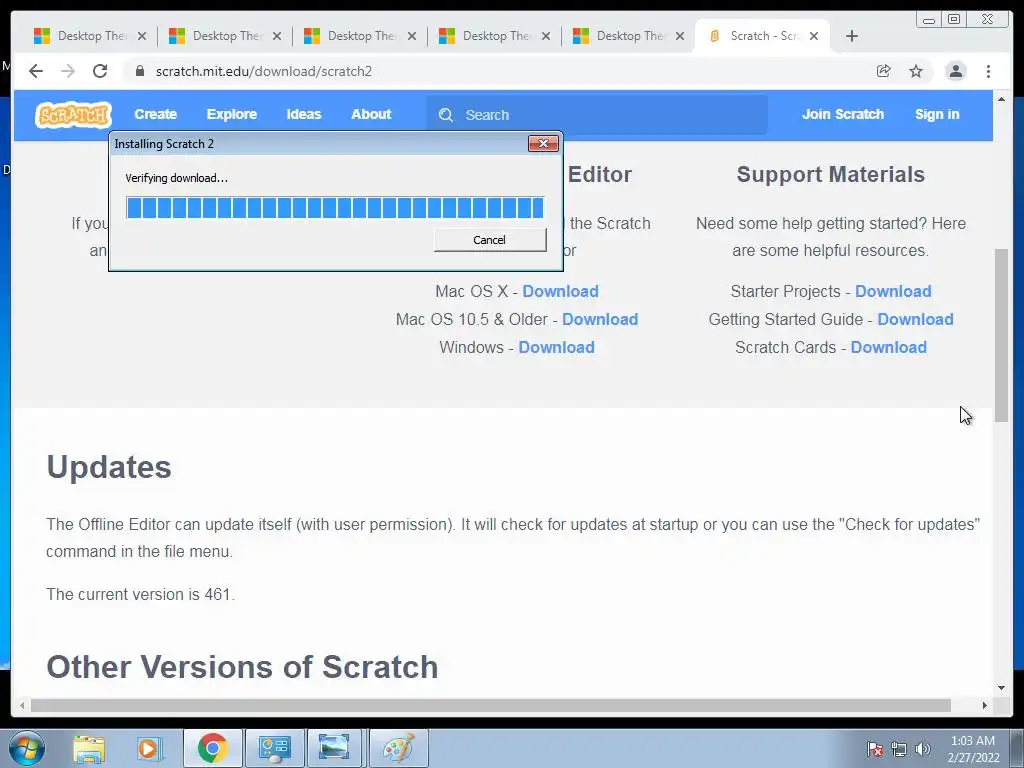The width and height of the screenshot is (1024, 768).
Task: Close the Installing Scratch 2 dialog
Action: pyautogui.click(x=543, y=144)
